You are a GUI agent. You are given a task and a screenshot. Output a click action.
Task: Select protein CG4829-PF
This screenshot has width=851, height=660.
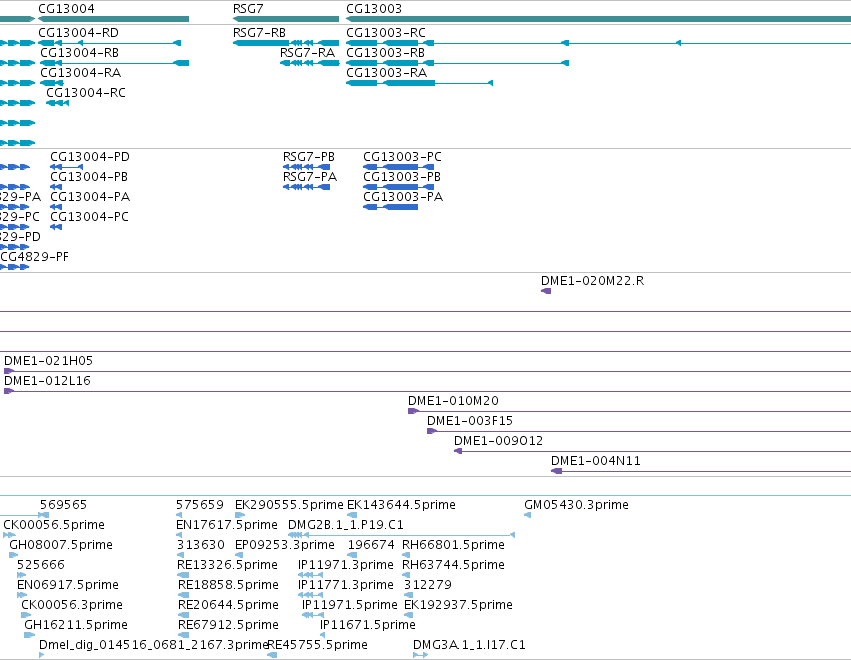pyautogui.click(x=35, y=257)
